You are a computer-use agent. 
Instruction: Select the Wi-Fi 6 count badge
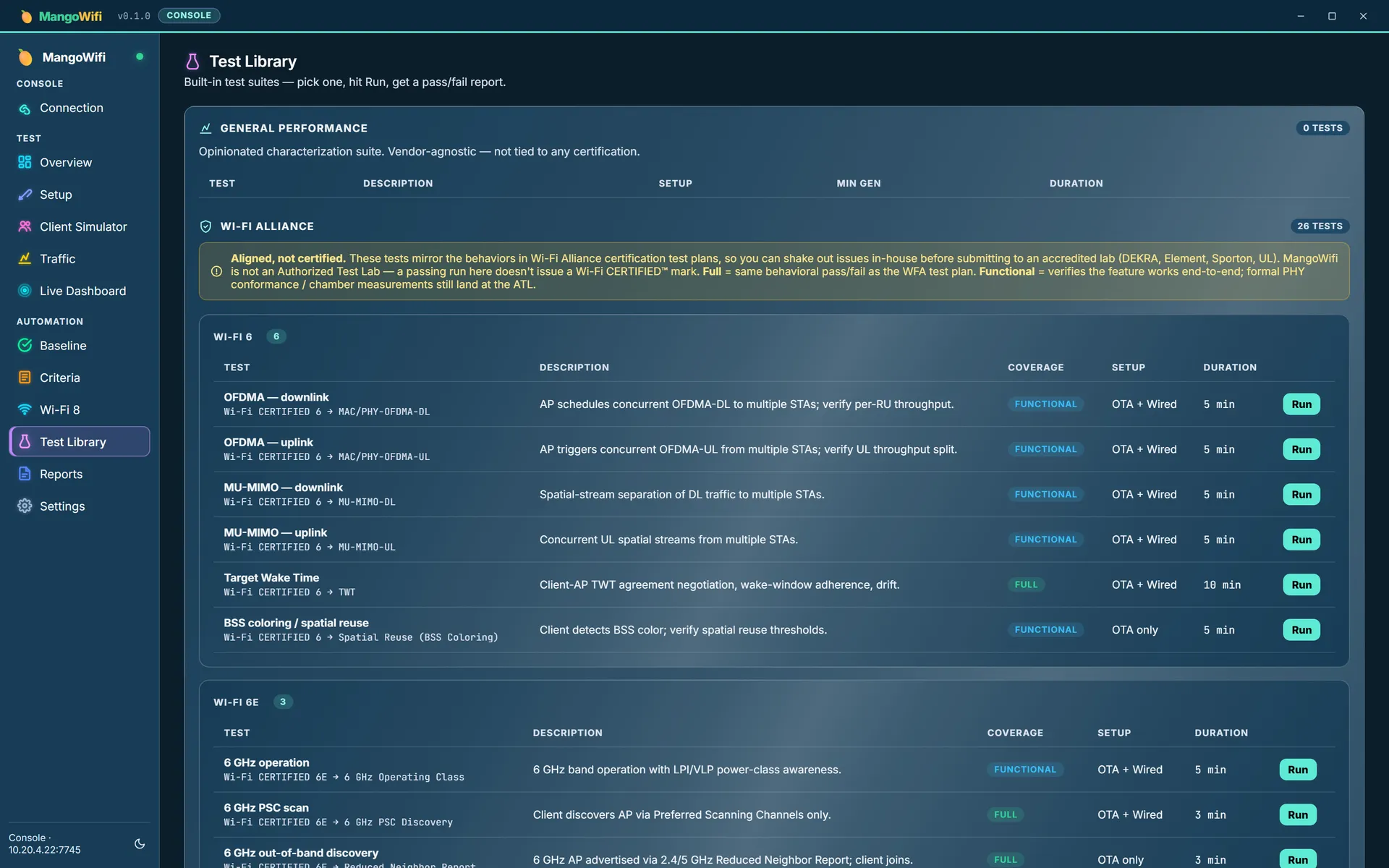point(276,336)
